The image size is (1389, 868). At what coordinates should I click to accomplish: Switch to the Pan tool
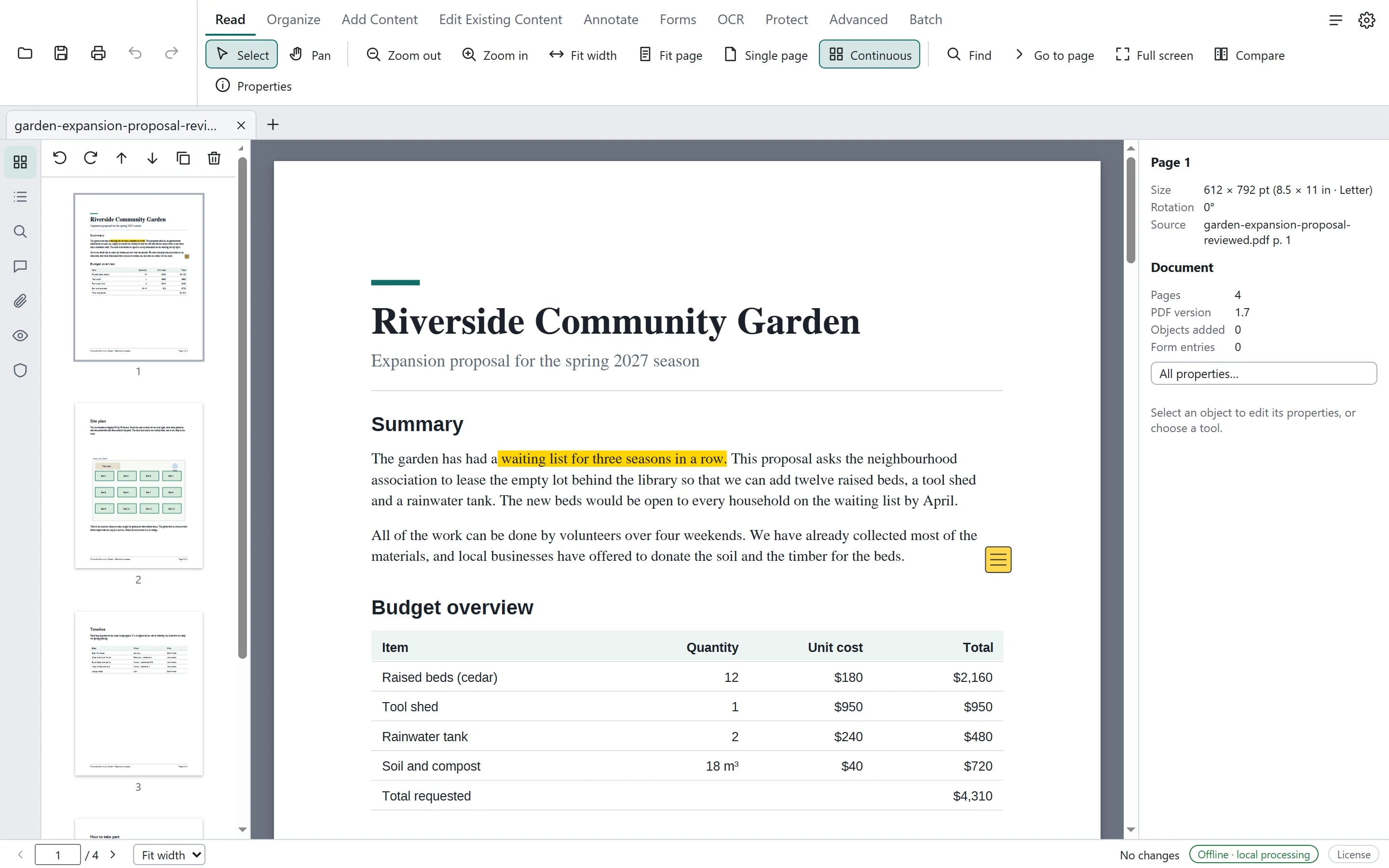click(x=311, y=54)
